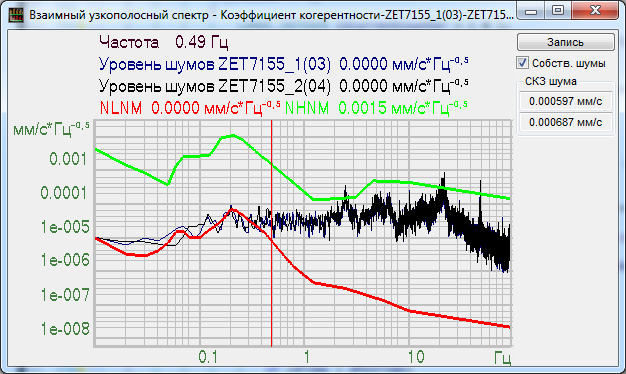Click the 0.000687 мм/с noise RMS field
Viewport: 626px width, 374px height.
tap(565, 122)
